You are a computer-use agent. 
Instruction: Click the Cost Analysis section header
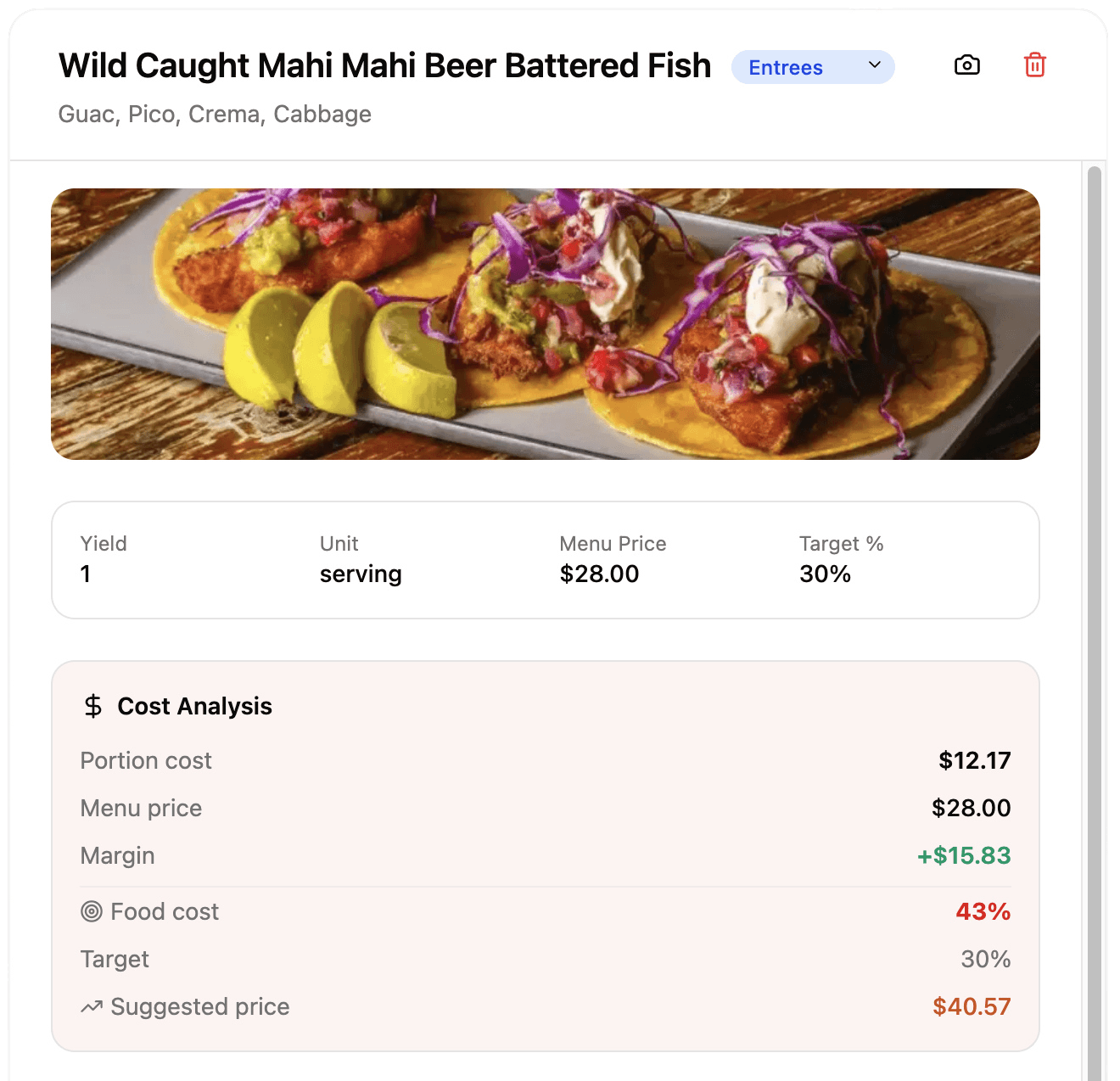[194, 705]
